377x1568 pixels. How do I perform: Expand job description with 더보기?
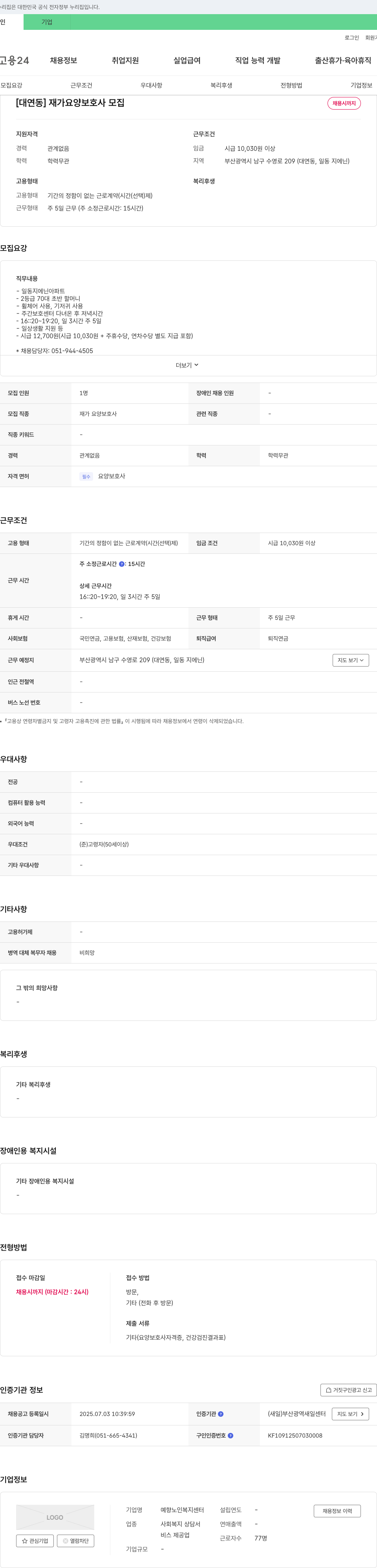[x=187, y=365]
